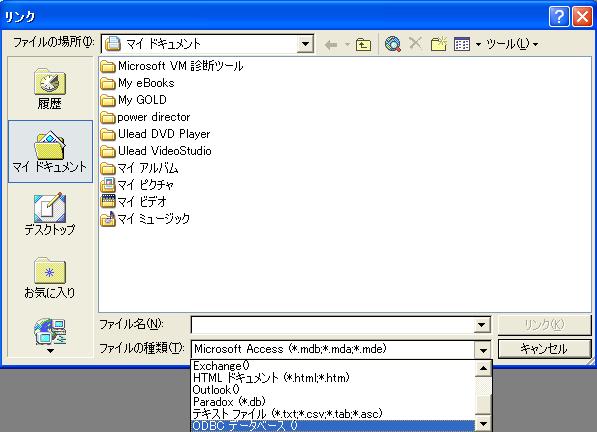Open the ツール tools menu

(x=512, y=45)
